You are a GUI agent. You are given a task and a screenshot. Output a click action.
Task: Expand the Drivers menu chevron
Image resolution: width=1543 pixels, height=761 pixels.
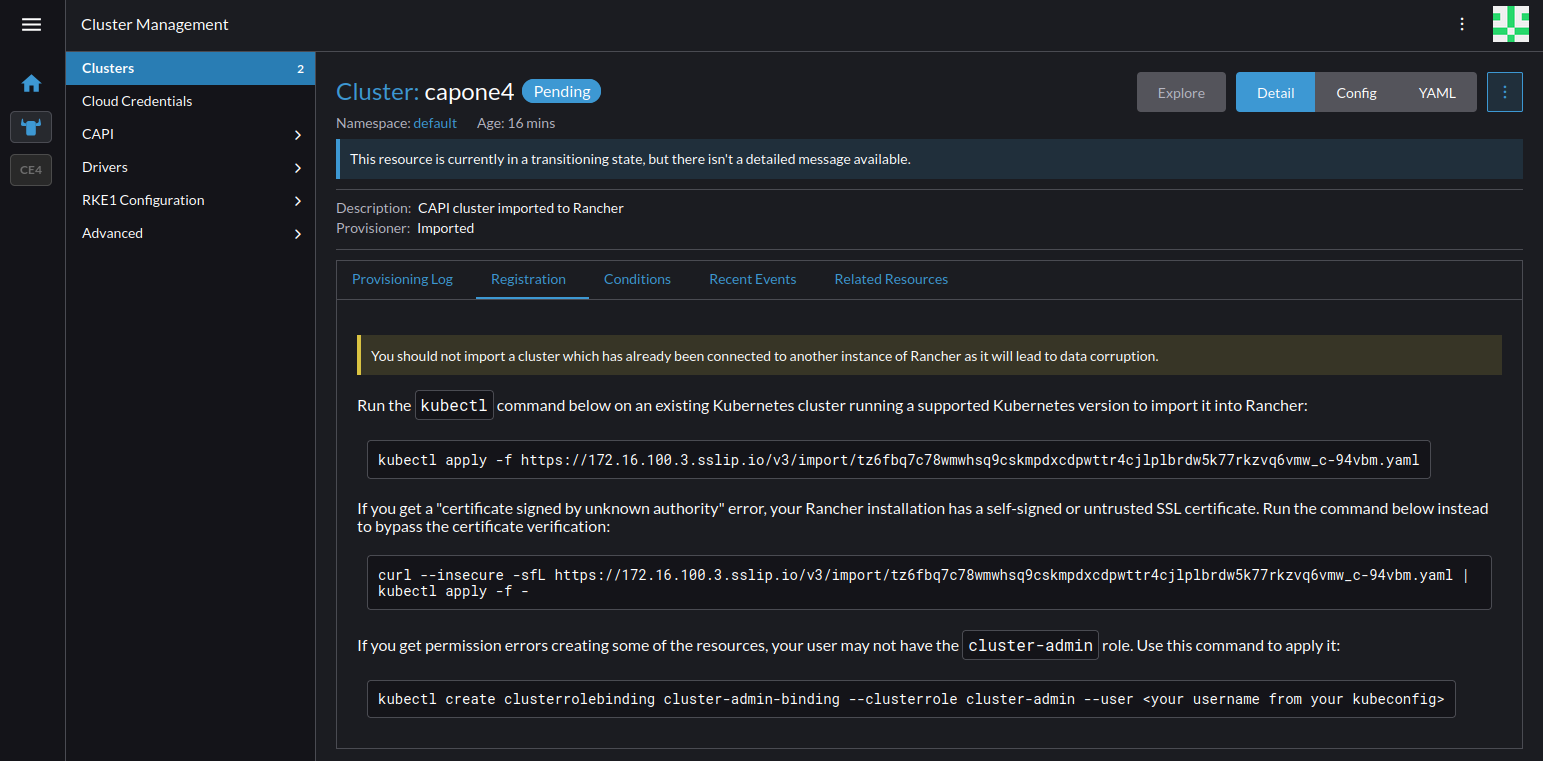tap(298, 168)
